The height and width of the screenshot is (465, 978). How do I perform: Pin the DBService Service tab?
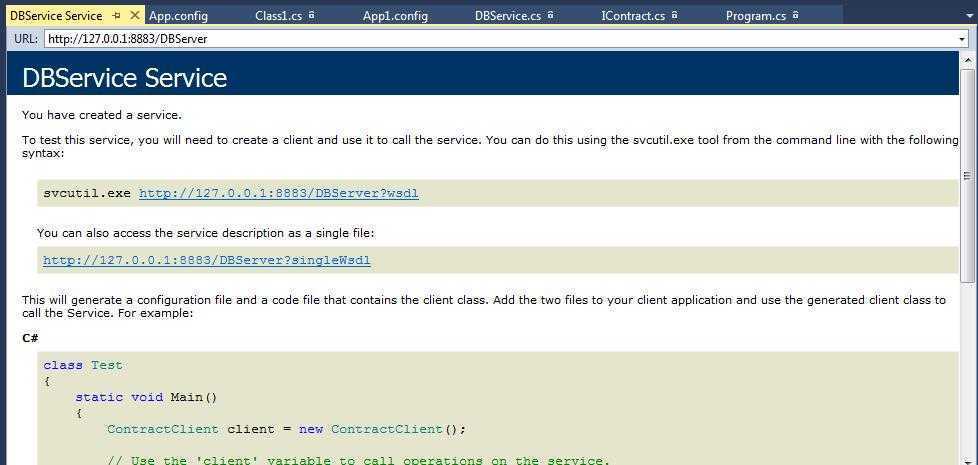[117, 16]
